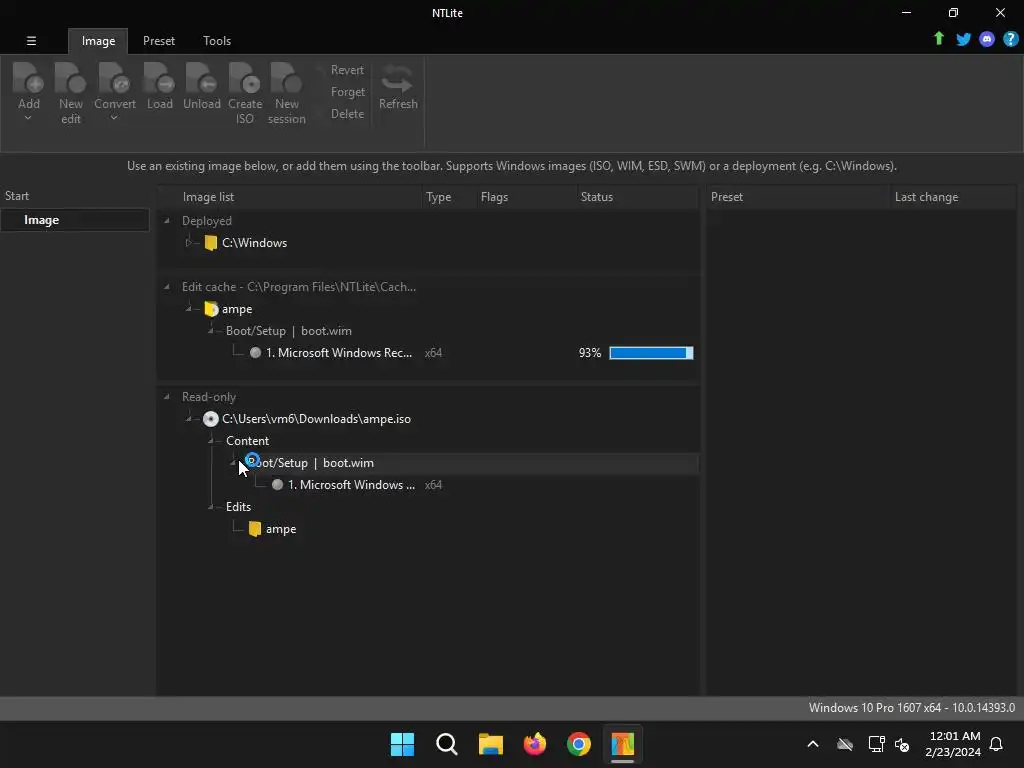Screen dimensions: 1024x768
Task: Sort by Image list column header
Action: 208,197
